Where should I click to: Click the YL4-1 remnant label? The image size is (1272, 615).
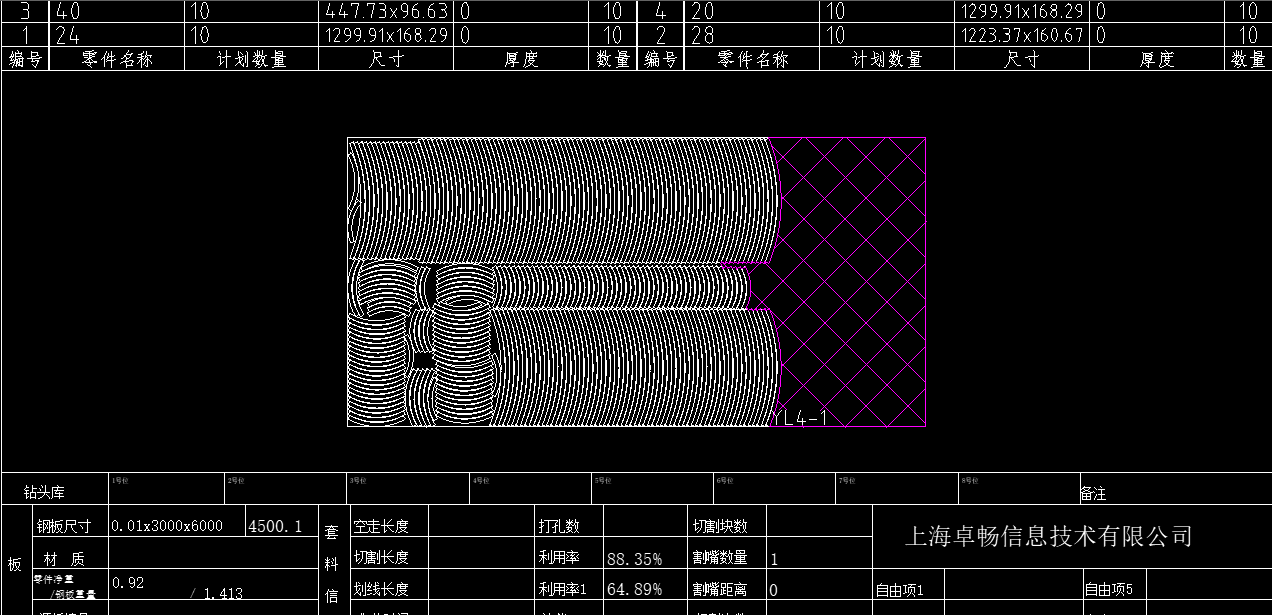point(800,418)
